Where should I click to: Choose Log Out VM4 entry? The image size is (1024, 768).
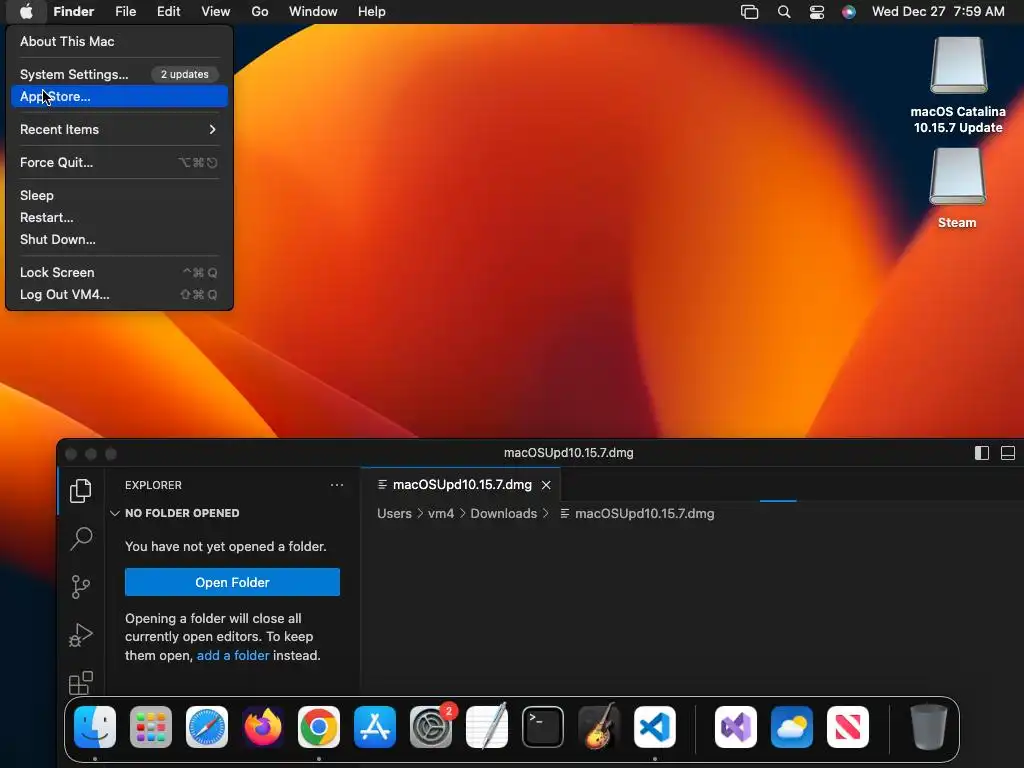[x=120, y=295]
